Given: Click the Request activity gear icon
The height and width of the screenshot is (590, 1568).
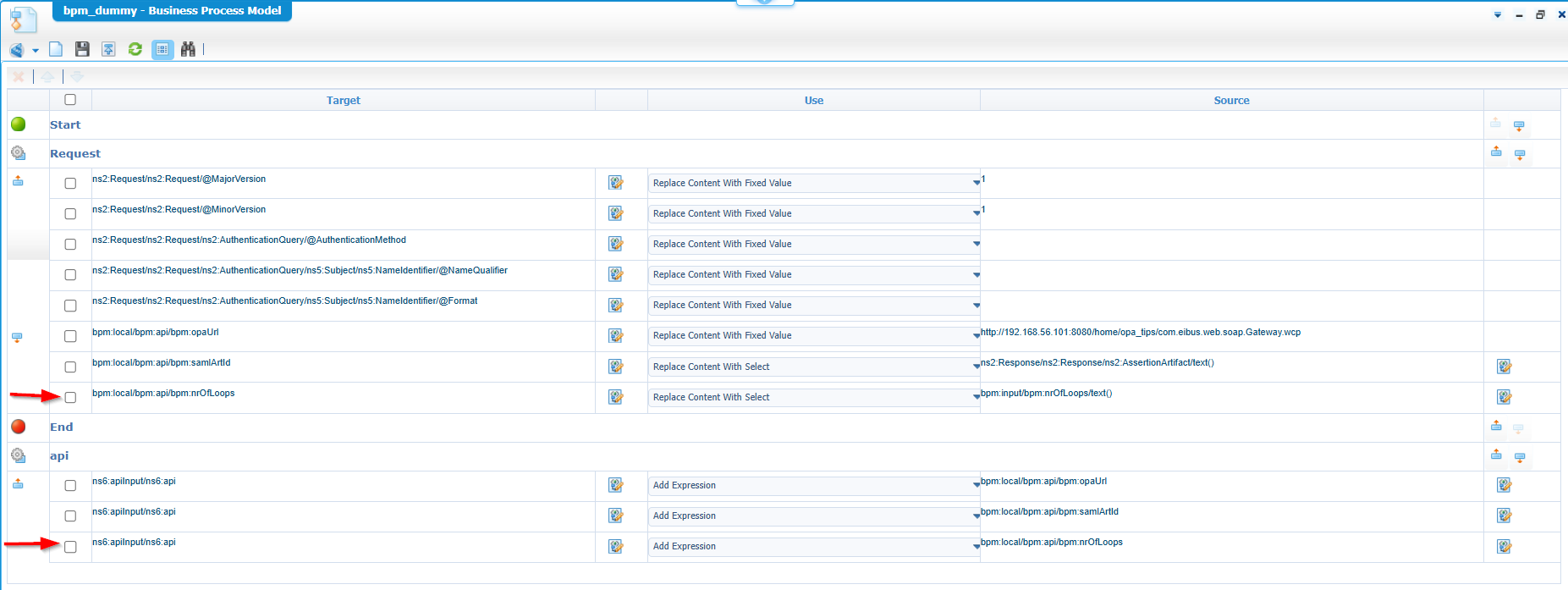Looking at the screenshot, I should 18,153.
